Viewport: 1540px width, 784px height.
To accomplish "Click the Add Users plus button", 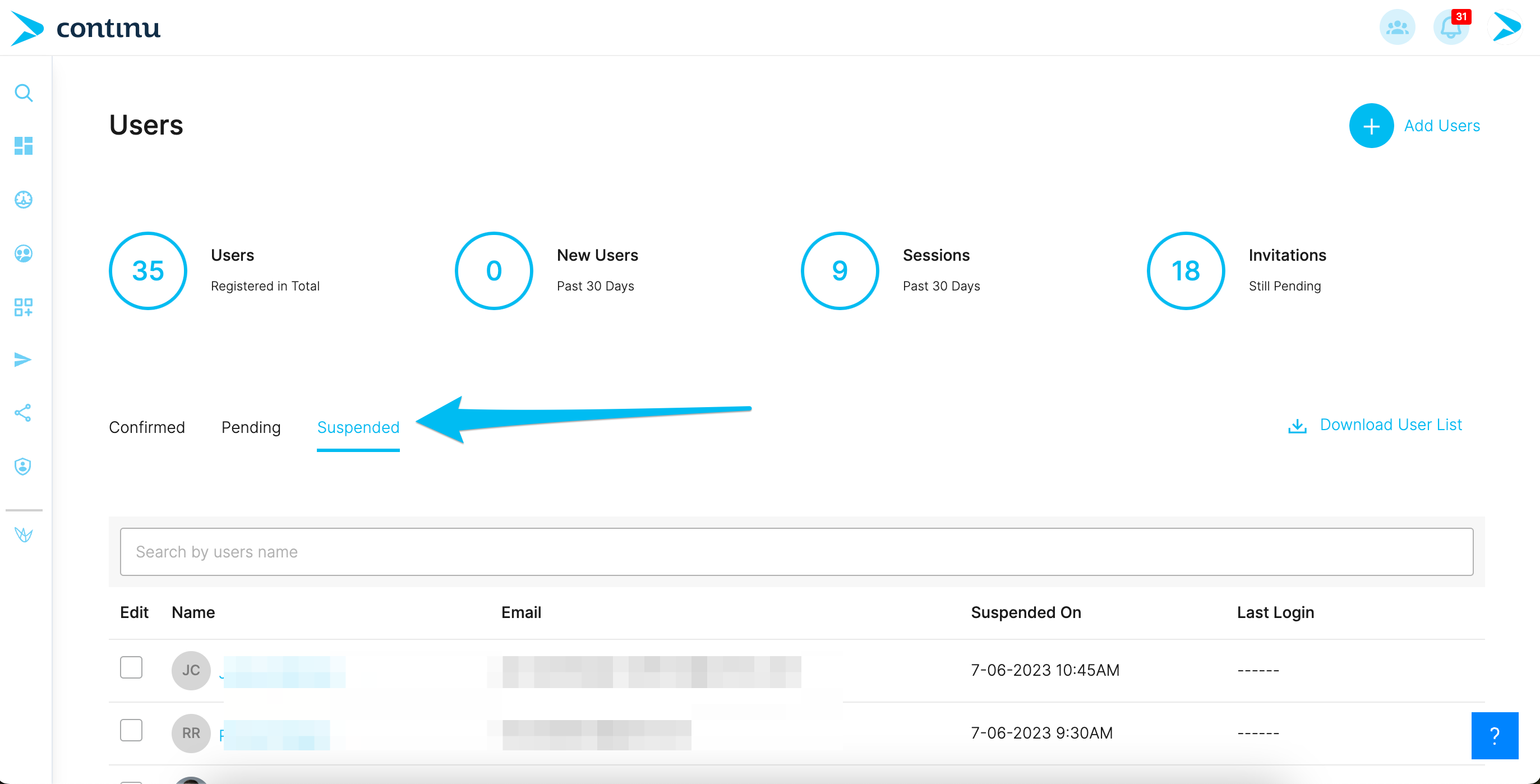I will [1371, 126].
